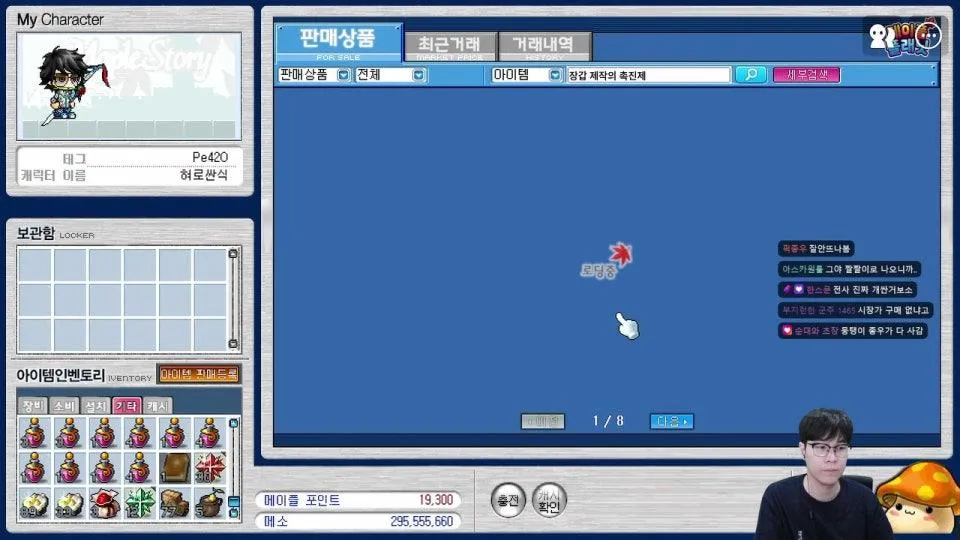Select the 소비 inventory tab
The image size is (960, 540).
64,405
